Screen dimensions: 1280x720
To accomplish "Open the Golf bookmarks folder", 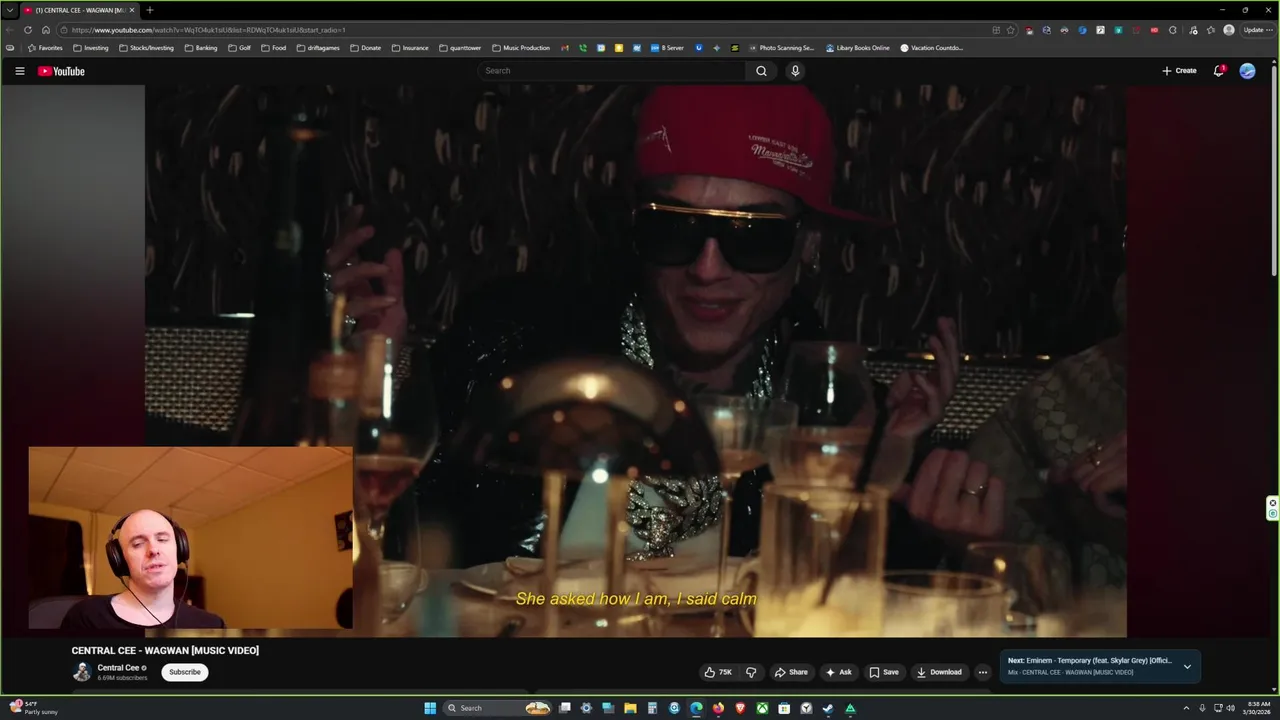I will [240, 48].
